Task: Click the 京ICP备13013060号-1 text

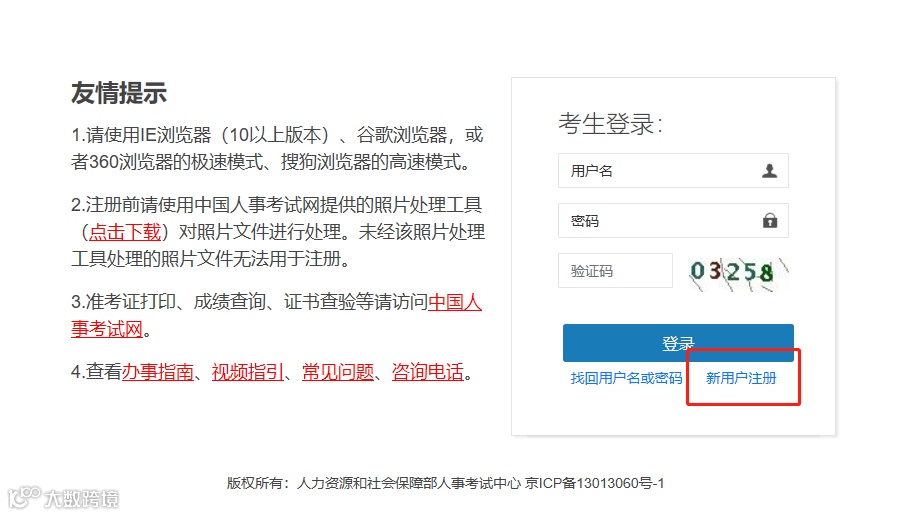Action: pos(594,483)
